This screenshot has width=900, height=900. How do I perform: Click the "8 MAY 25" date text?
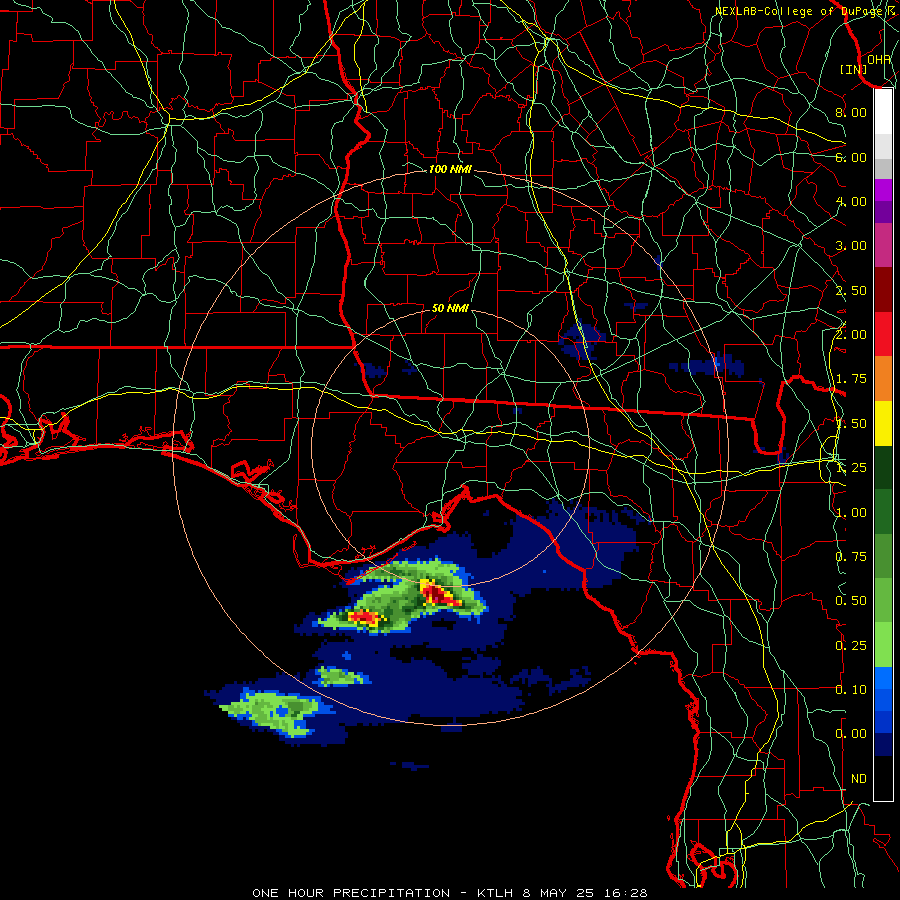coord(559,893)
